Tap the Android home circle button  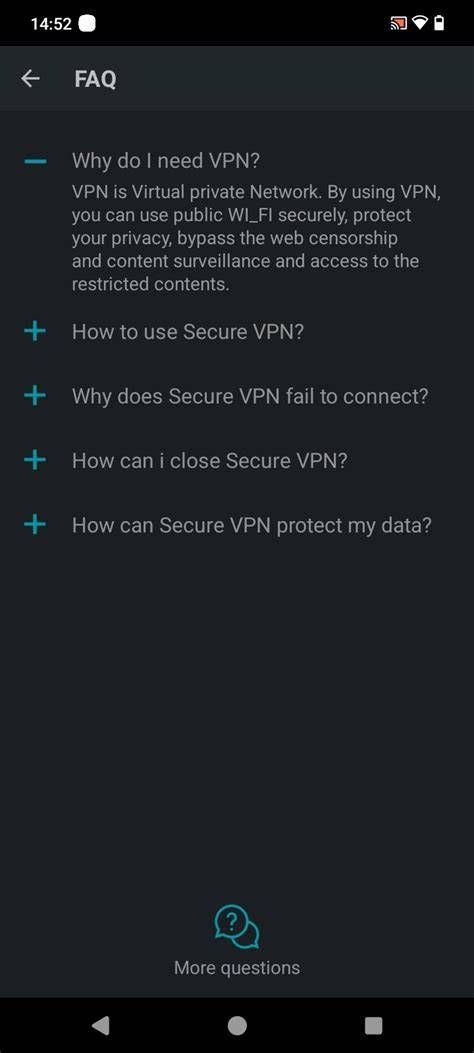point(237,1025)
